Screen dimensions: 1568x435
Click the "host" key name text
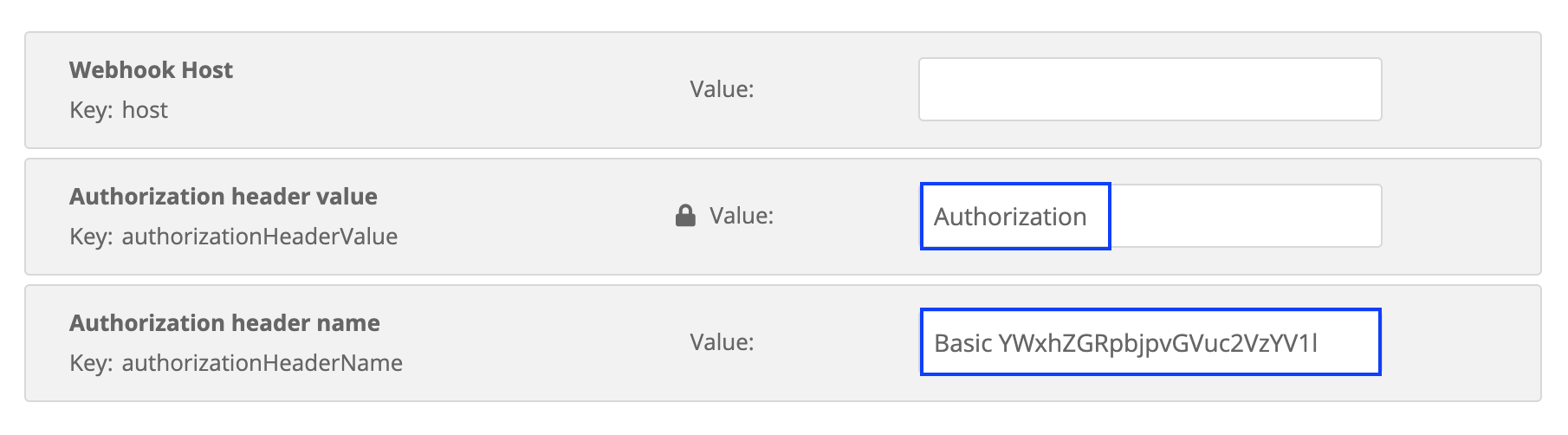[x=145, y=110]
